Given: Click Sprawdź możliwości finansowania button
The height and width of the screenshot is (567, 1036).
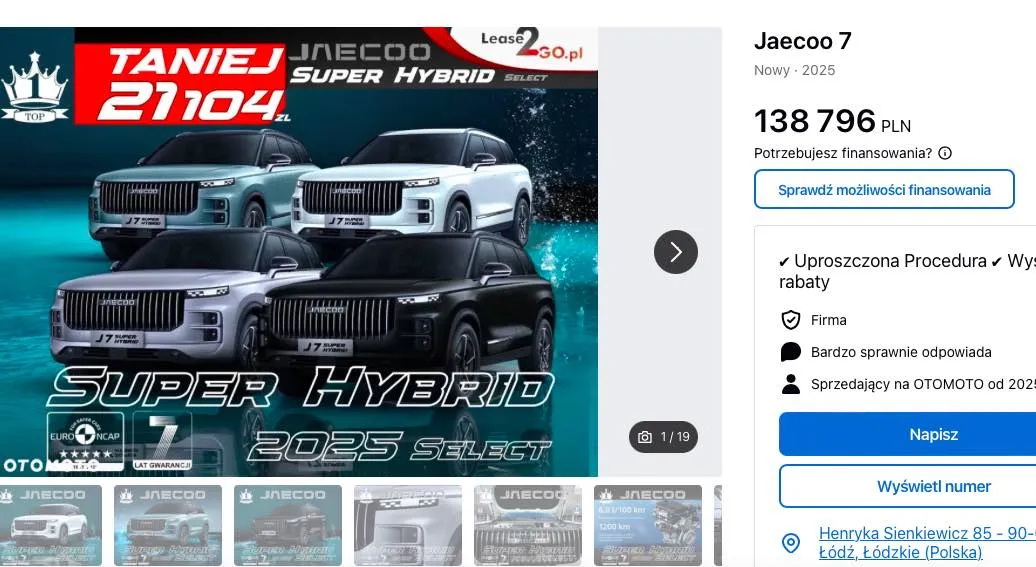Looking at the screenshot, I should tap(884, 190).
